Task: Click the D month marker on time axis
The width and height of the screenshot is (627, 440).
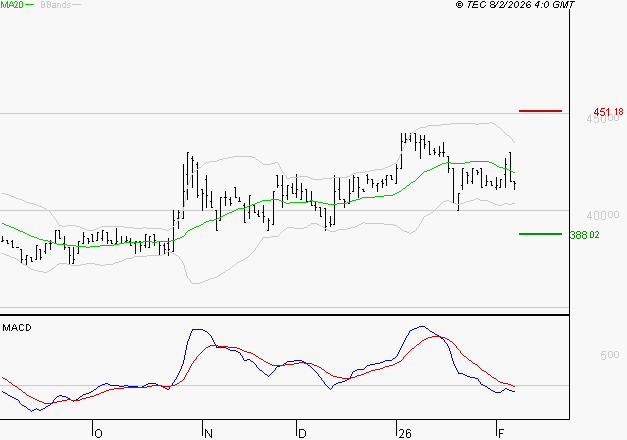Action: coord(302,433)
